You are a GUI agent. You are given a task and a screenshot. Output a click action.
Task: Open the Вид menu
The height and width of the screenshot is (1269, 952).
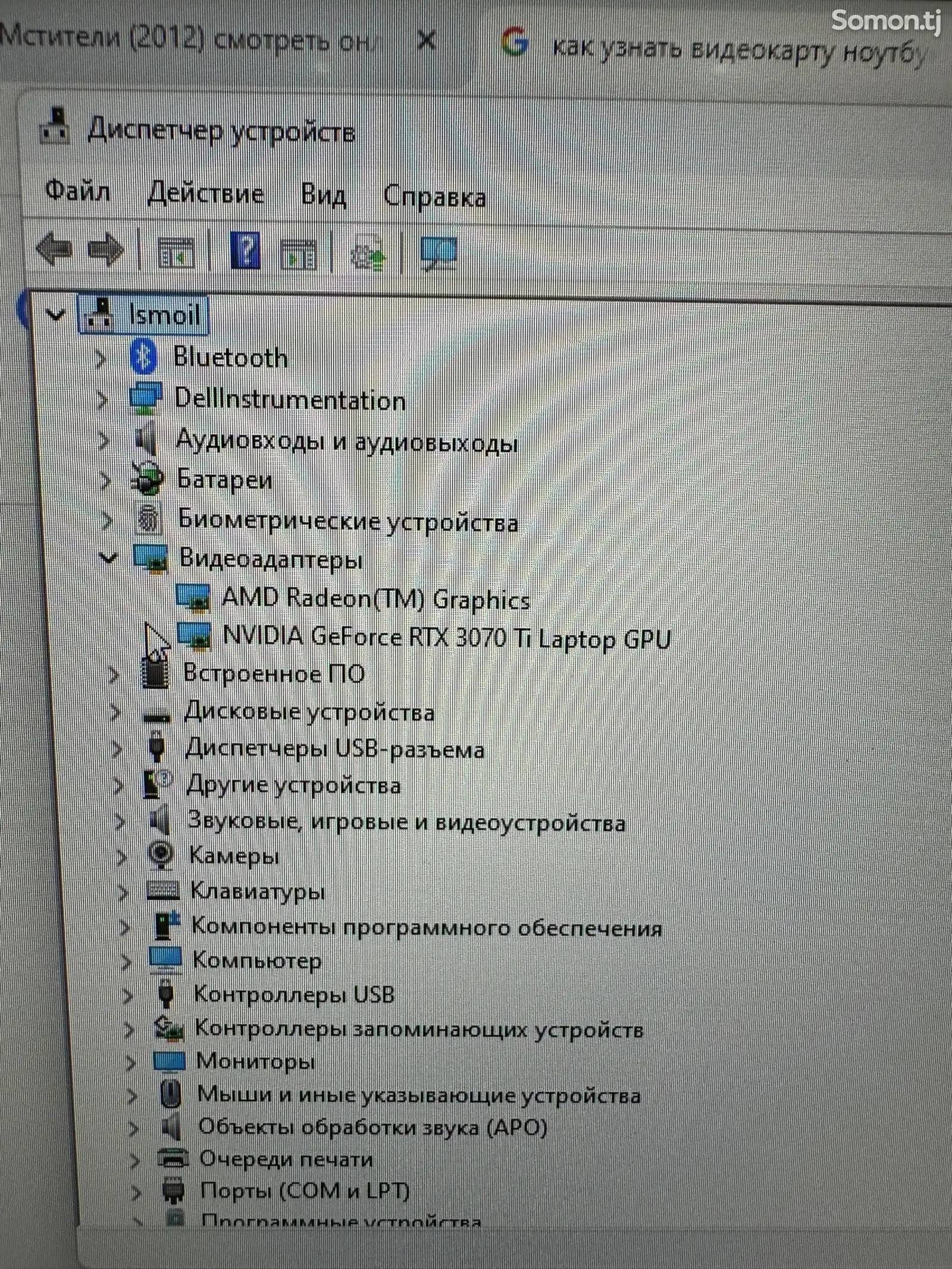tap(323, 195)
